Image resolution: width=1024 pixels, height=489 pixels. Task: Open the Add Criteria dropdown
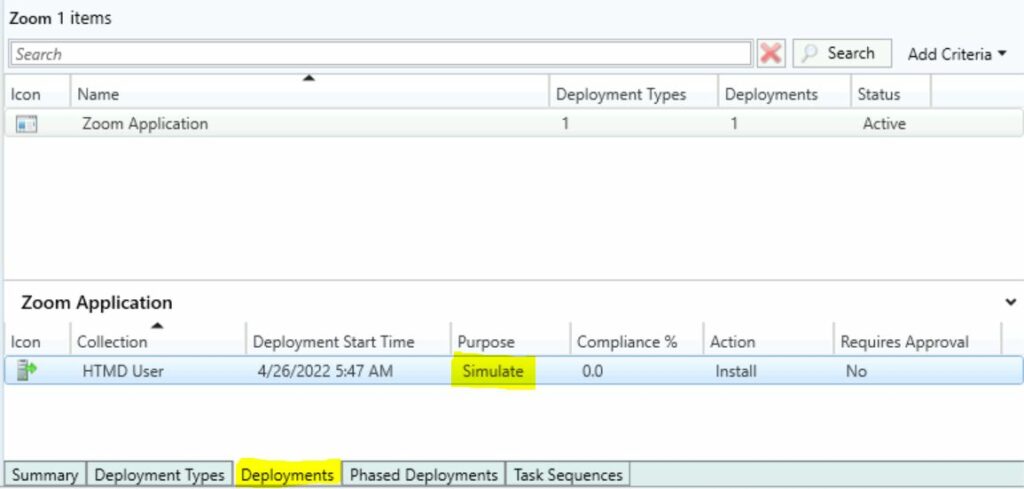tap(957, 54)
